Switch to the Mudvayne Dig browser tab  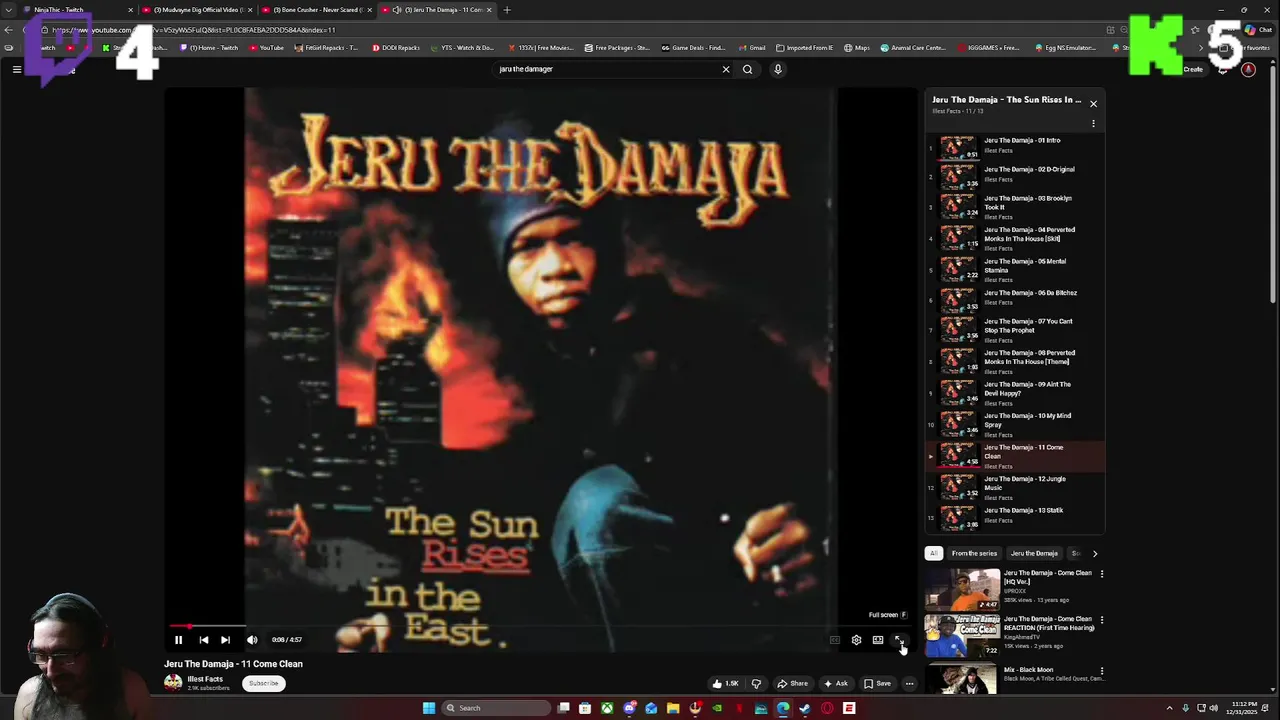click(196, 10)
